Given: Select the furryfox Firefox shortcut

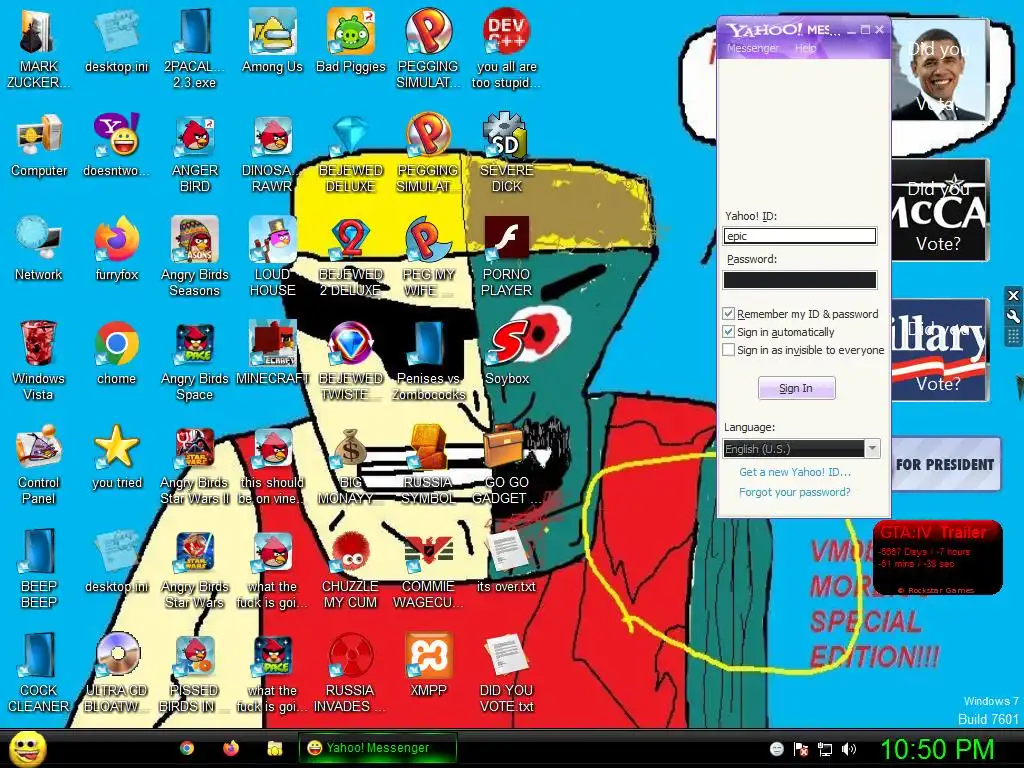Looking at the screenshot, I should click(x=117, y=249).
